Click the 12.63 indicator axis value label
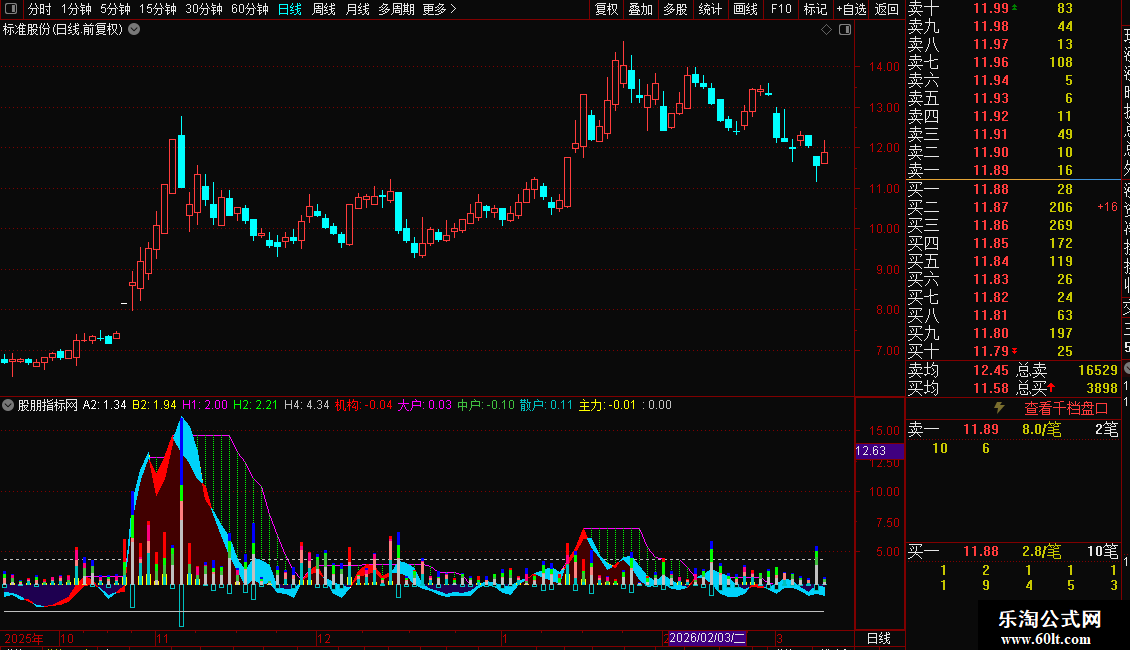 pos(878,451)
